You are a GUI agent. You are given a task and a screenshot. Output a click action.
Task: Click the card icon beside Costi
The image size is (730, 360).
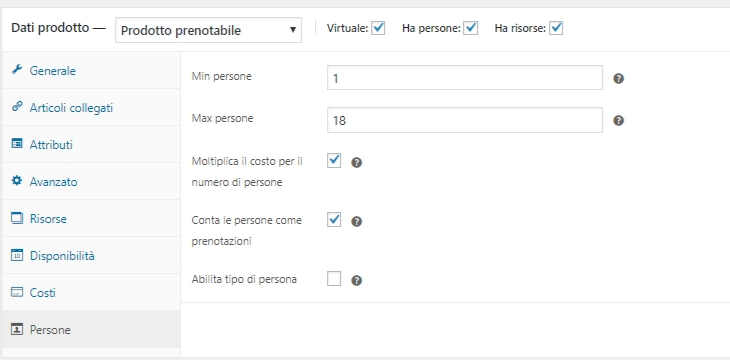pyautogui.click(x=17, y=292)
